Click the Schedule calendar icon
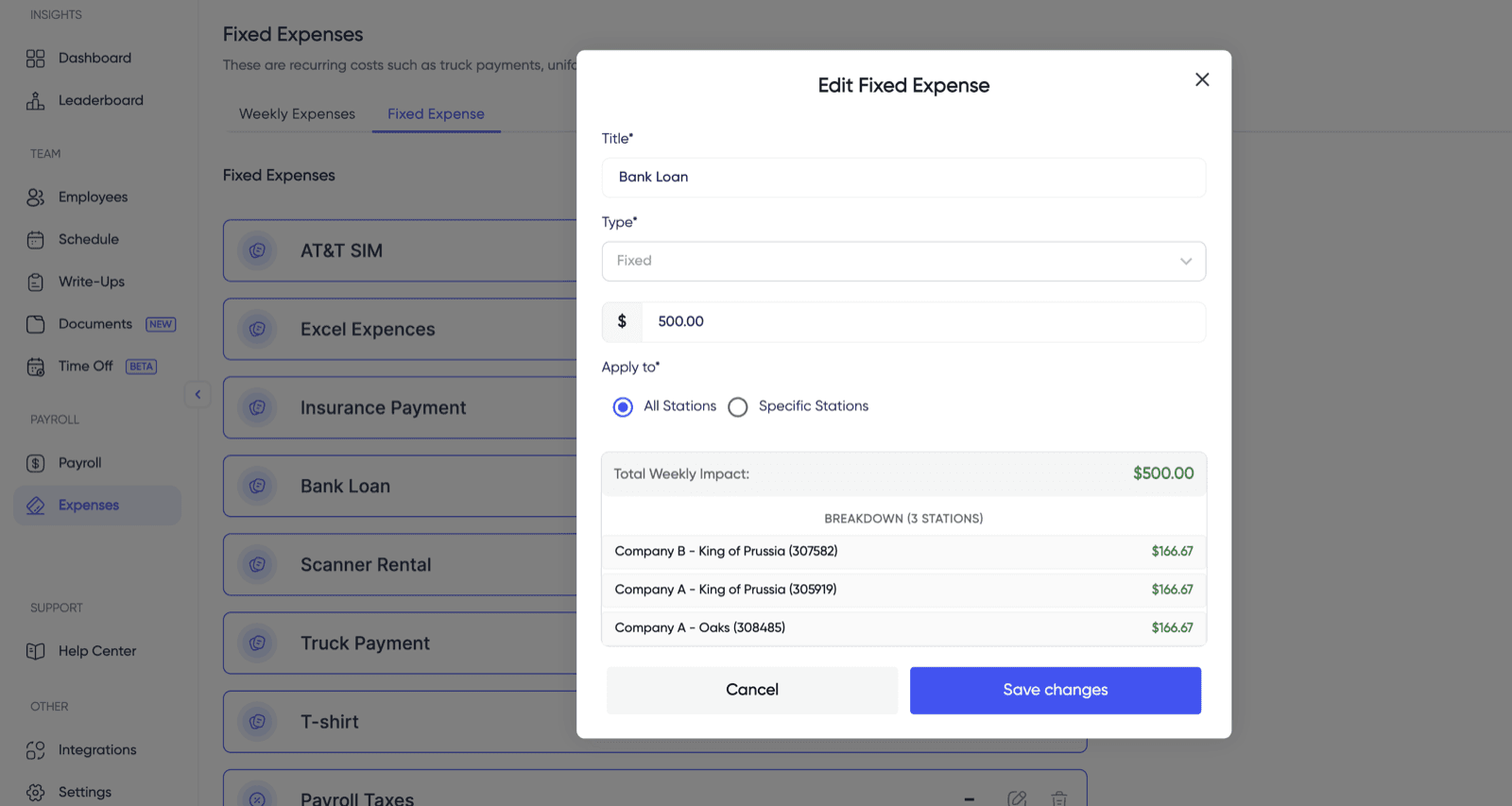This screenshot has width=1512, height=806. [x=35, y=240]
